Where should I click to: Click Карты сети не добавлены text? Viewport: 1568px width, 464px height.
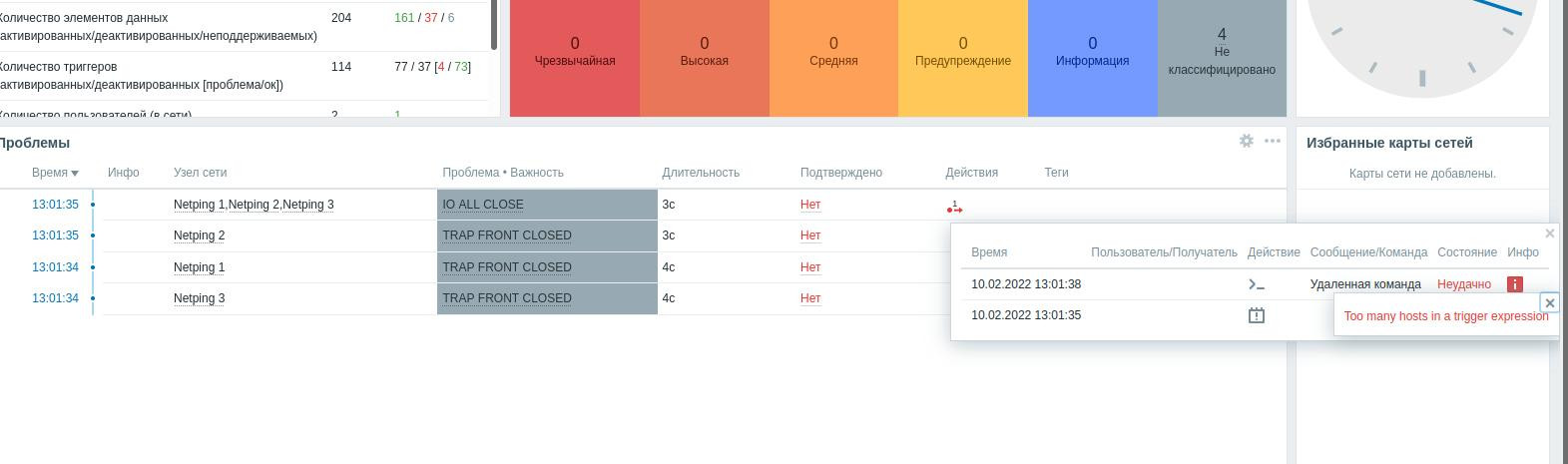(1422, 174)
